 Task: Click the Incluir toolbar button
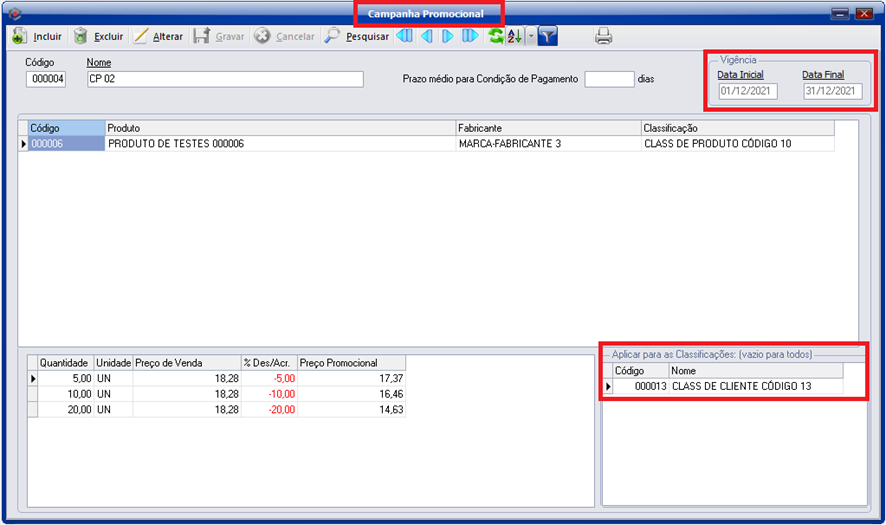[36, 37]
